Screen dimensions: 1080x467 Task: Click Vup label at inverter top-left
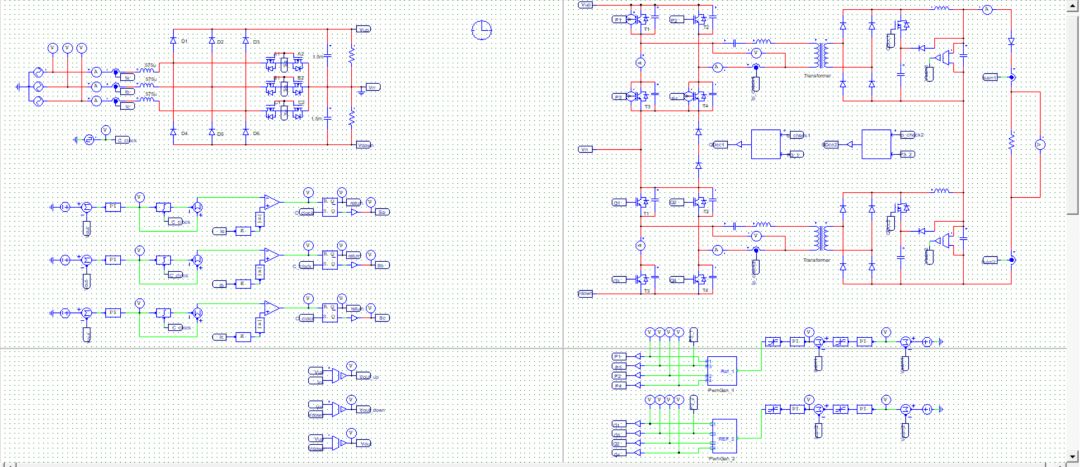(585, 5)
